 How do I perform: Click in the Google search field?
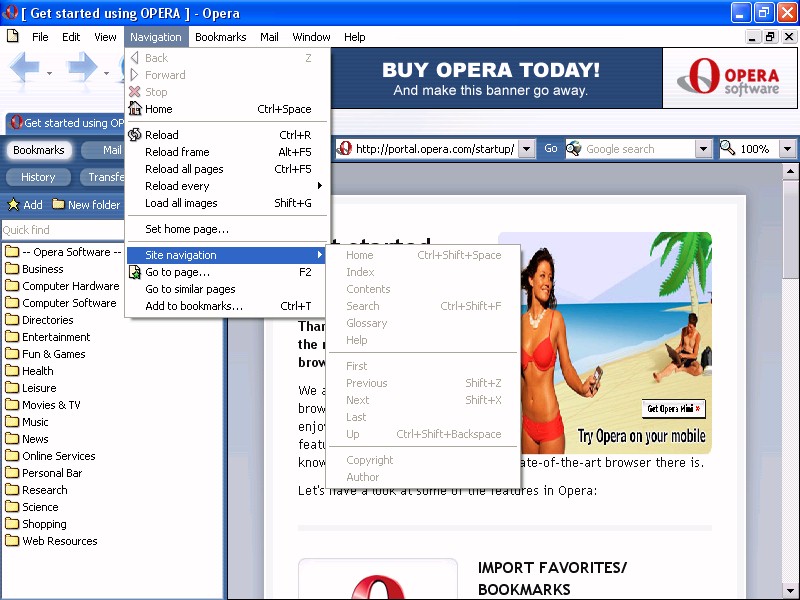click(x=638, y=149)
